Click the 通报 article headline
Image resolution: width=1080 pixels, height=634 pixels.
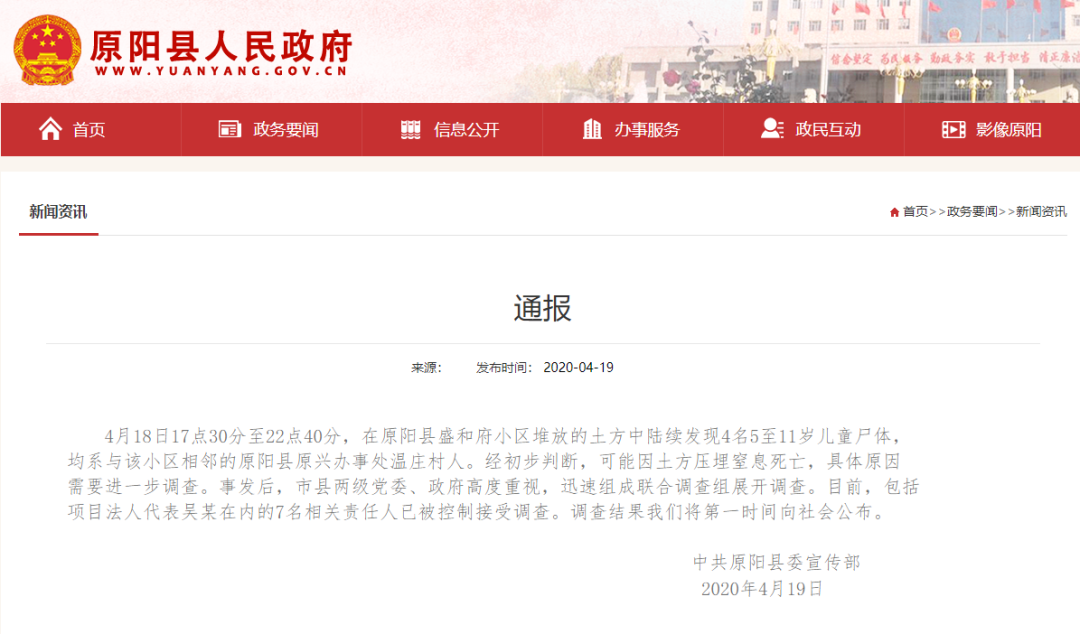[542, 308]
